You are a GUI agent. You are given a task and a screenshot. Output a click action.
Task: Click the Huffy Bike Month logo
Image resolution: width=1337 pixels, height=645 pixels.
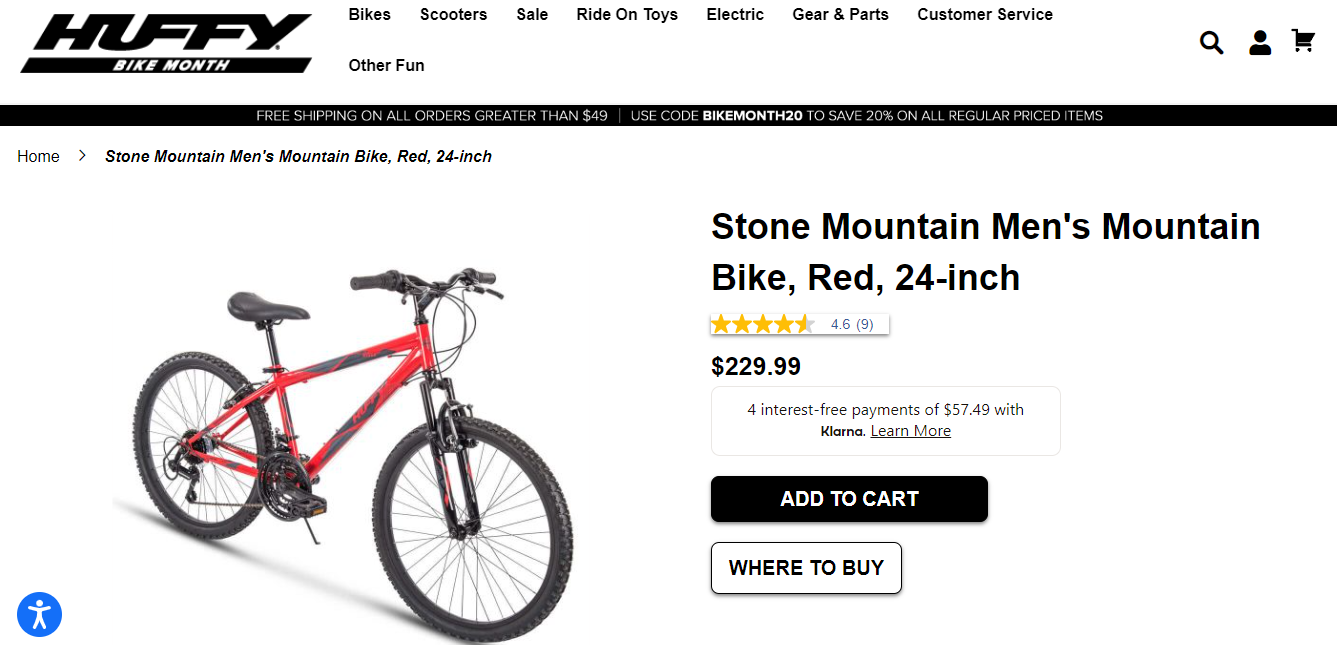166,43
